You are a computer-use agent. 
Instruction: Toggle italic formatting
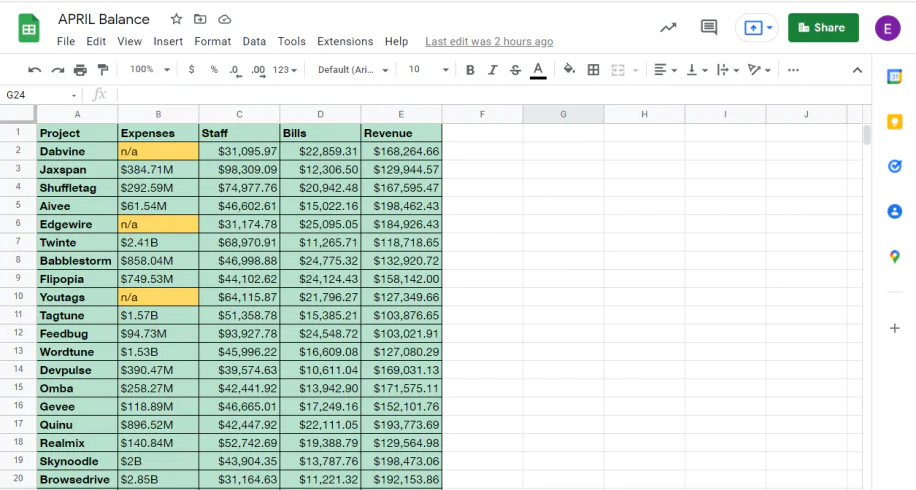(492, 70)
